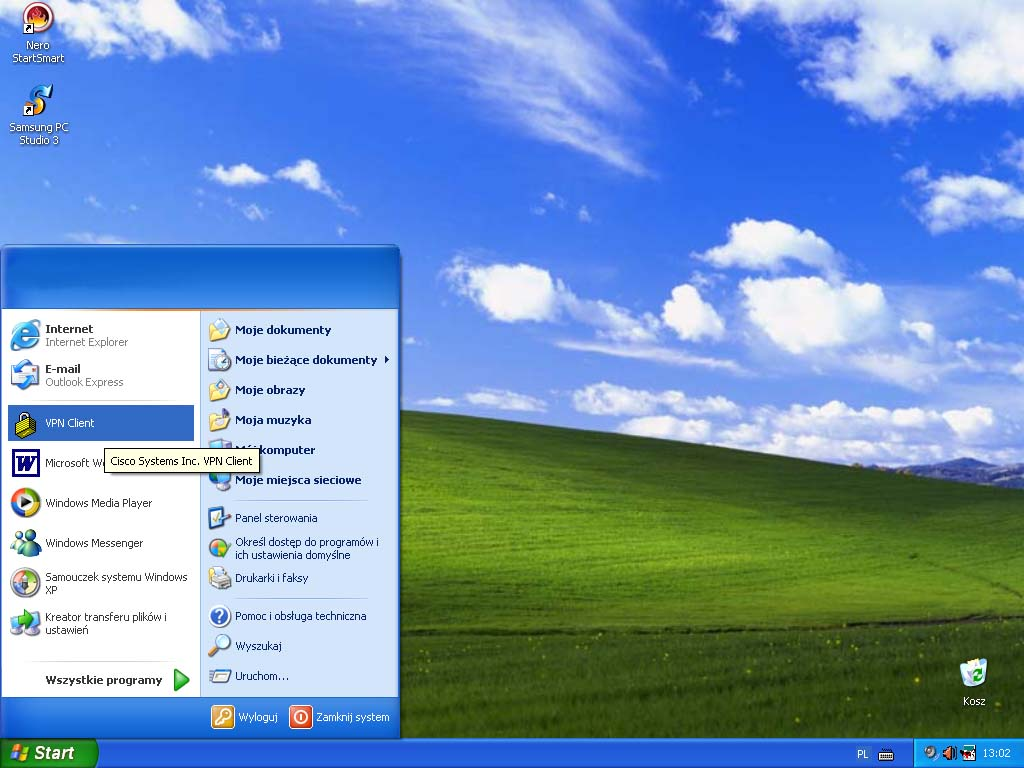Open Drukarki i faksy
This screenshot has height=768, width=1024.
point(298,578)
